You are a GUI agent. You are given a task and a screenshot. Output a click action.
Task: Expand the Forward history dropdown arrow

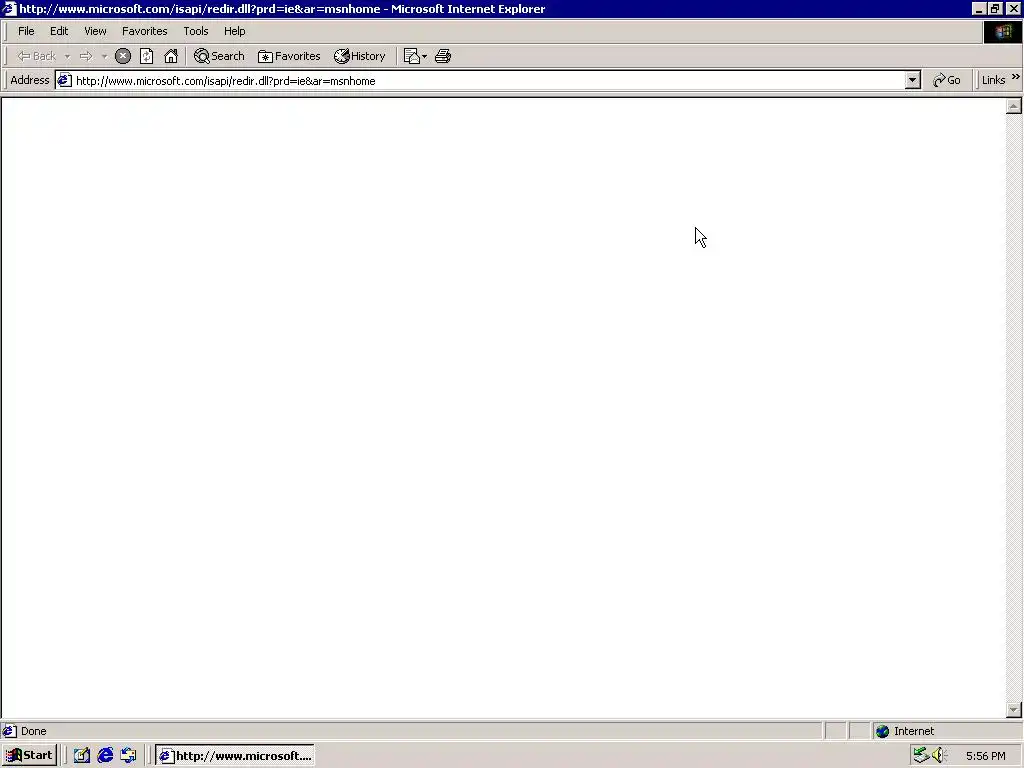(104, 56)
